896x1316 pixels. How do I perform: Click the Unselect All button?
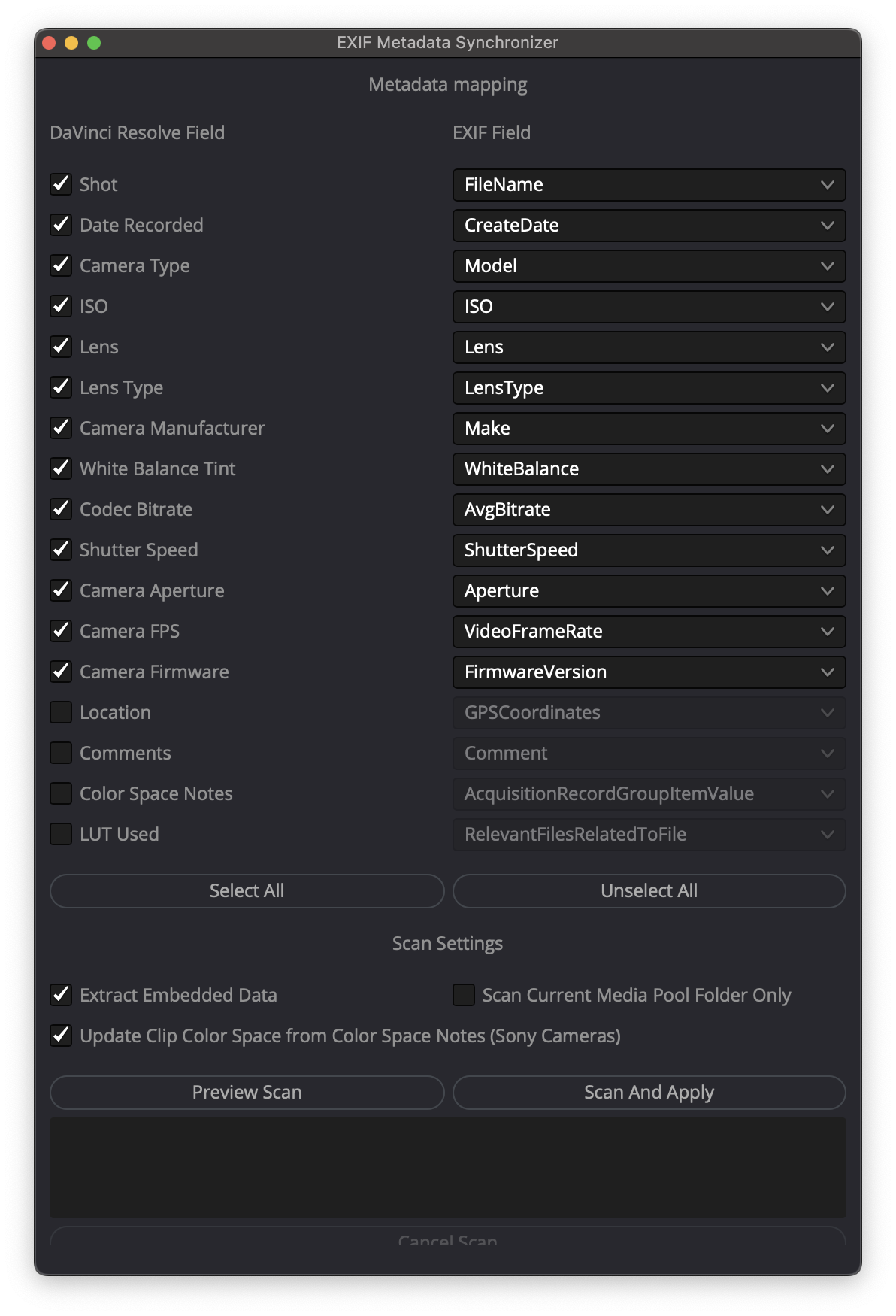tap(649, 891)
